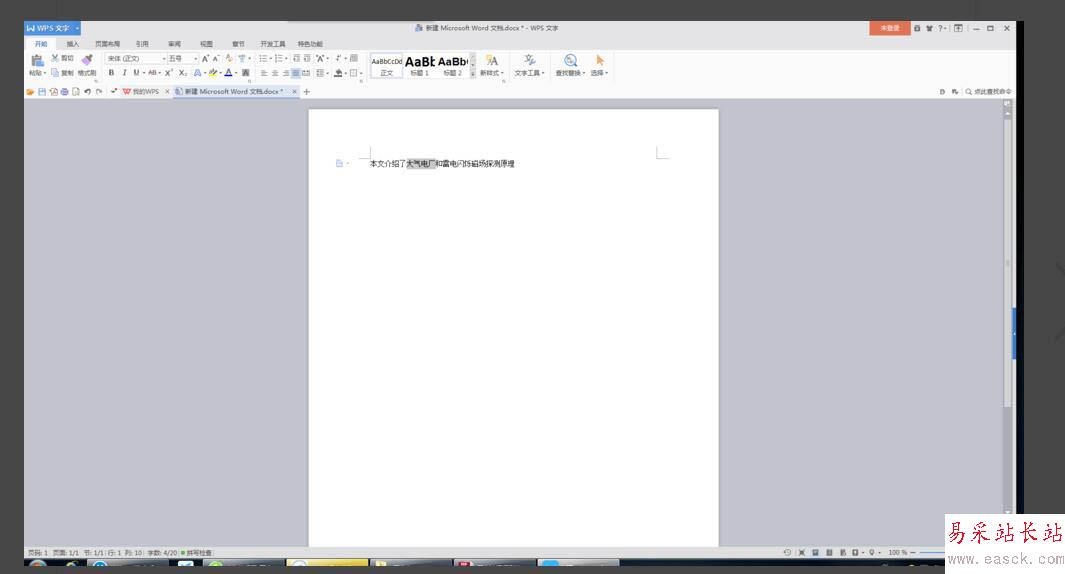Open the font size combo box
Screen dimensions: 1065x574
pos(183,58)
